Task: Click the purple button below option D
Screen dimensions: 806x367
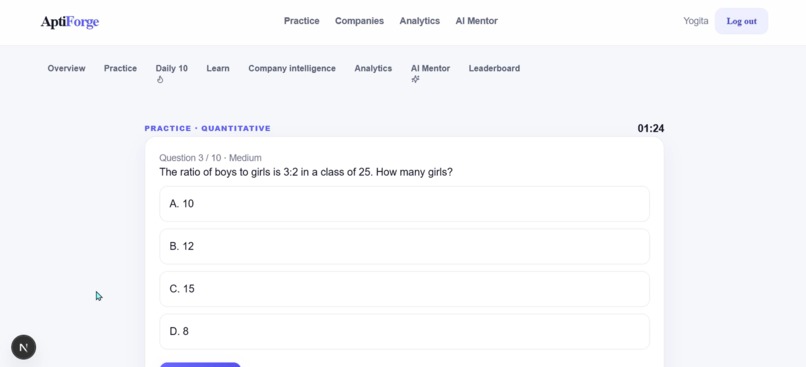Action: [200, 364]
